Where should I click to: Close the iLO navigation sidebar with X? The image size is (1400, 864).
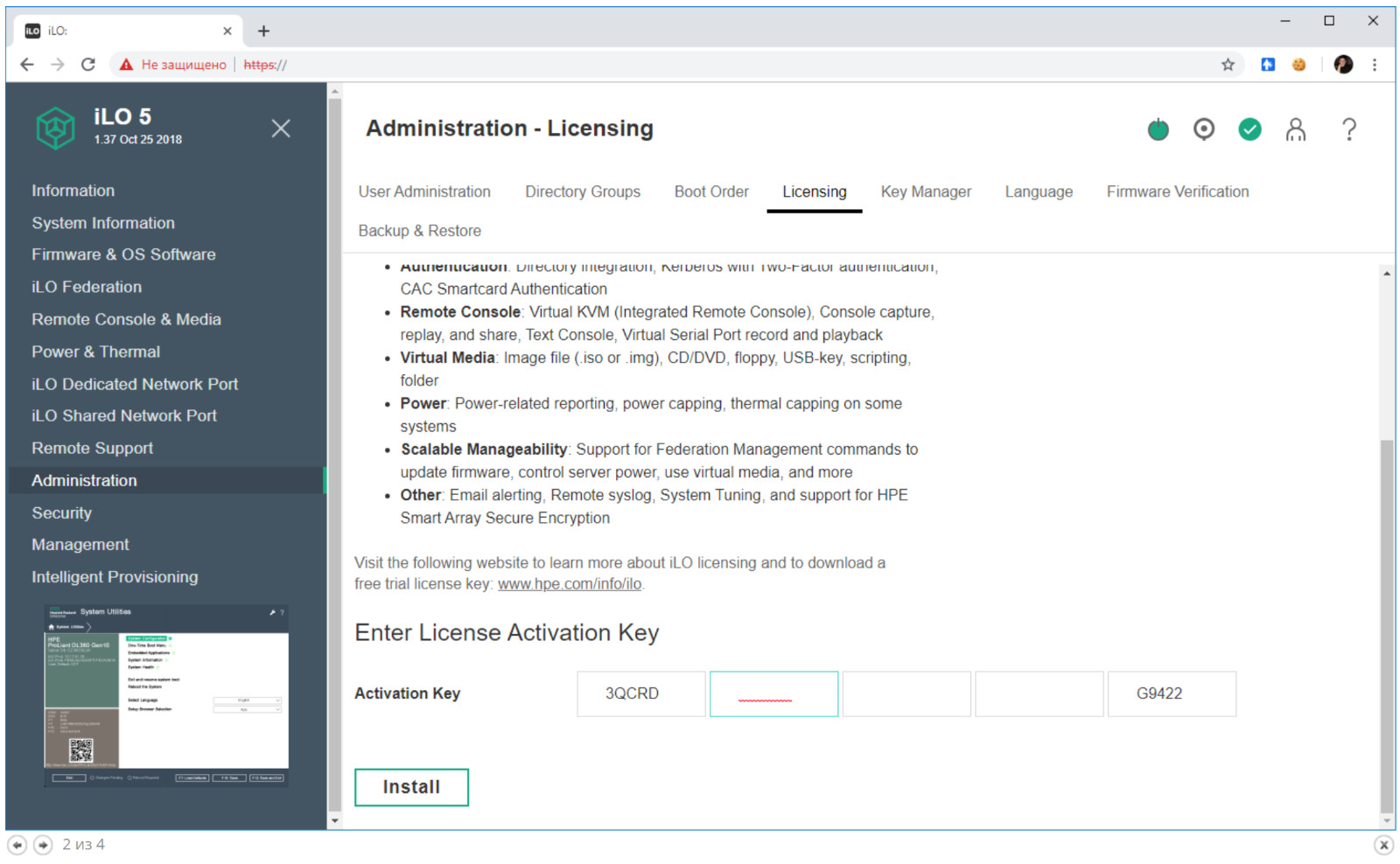[x=281, y=129]
